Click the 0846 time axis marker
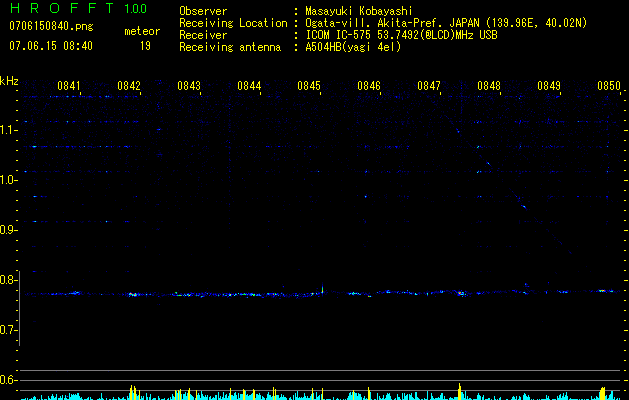 (369, 86)
